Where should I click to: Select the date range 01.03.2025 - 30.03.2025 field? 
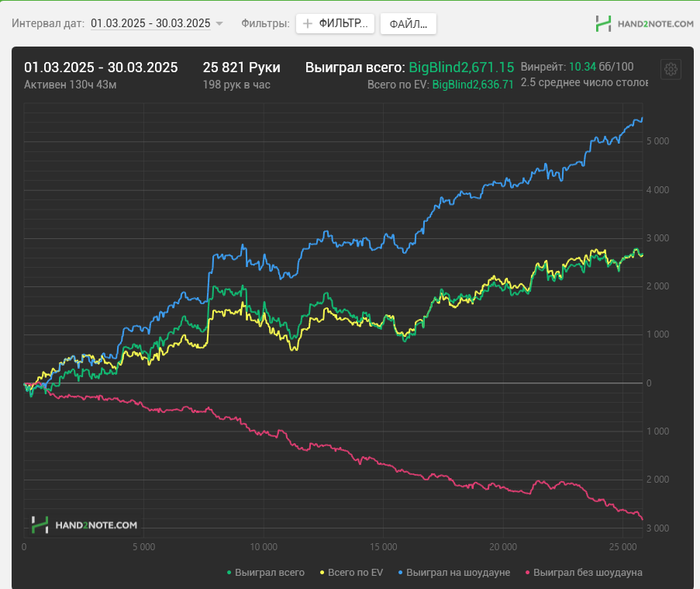pyautogui.click(x=150, y=23)
